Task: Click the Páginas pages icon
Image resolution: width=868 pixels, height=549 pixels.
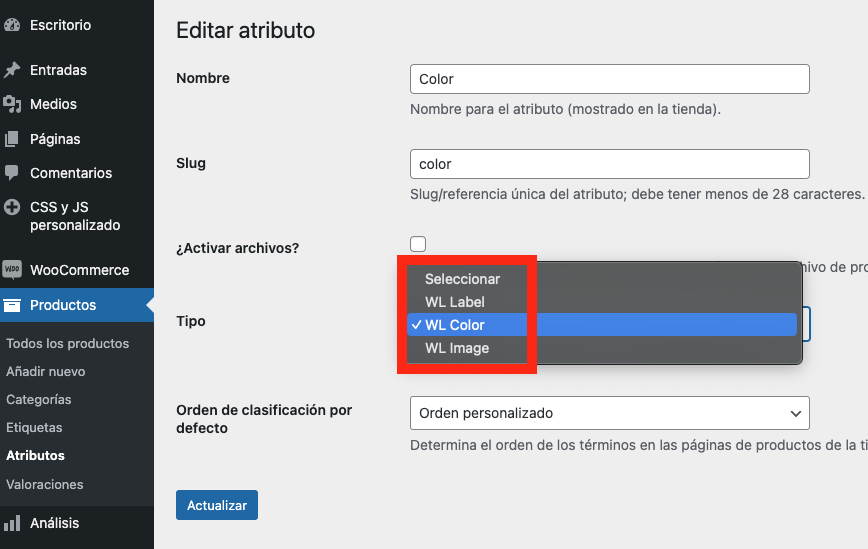Action: (12, 139)
